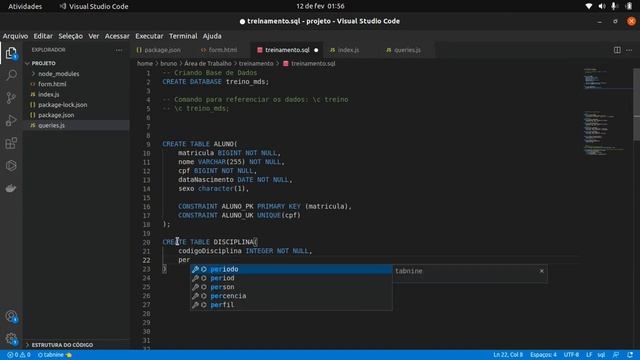Click the unsaved dot on treinamento.sql tab
Screen dimensions: 640x360
(x=316, y=50)
